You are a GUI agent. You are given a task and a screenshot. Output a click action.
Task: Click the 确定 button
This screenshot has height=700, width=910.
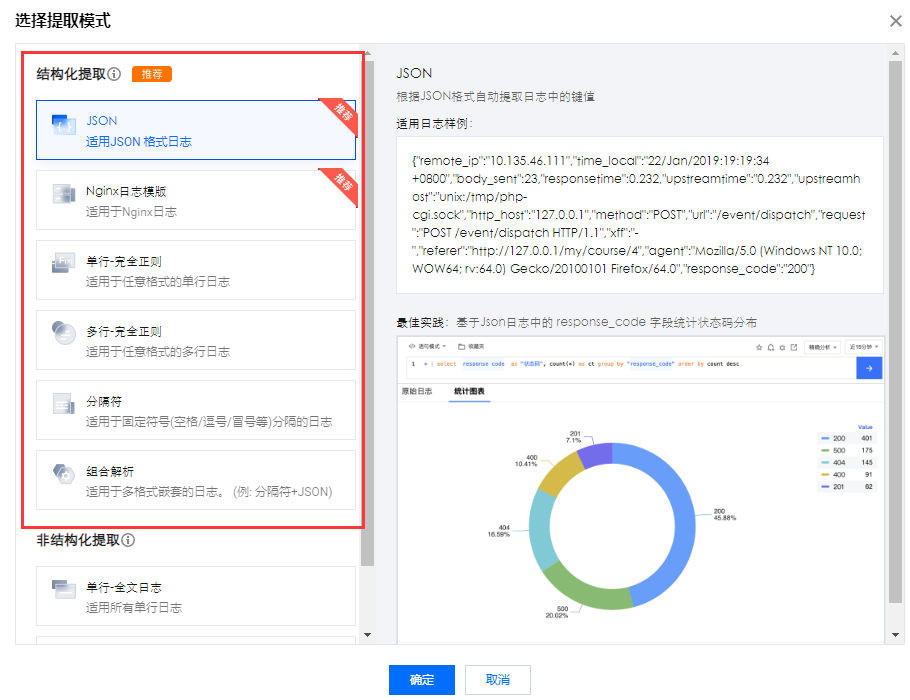[422, 680]
